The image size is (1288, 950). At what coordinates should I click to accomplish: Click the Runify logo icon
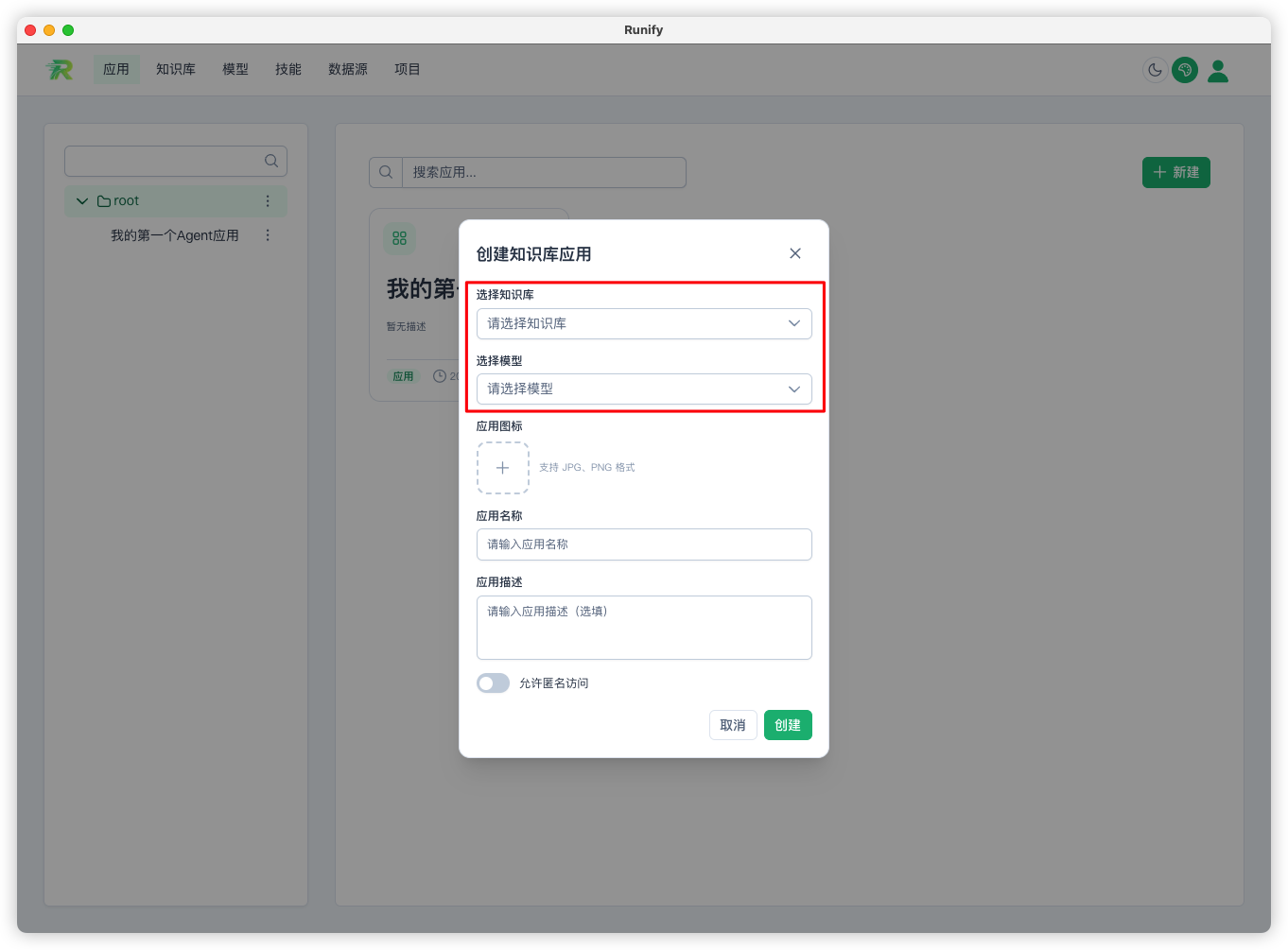[x=60, y=69]
